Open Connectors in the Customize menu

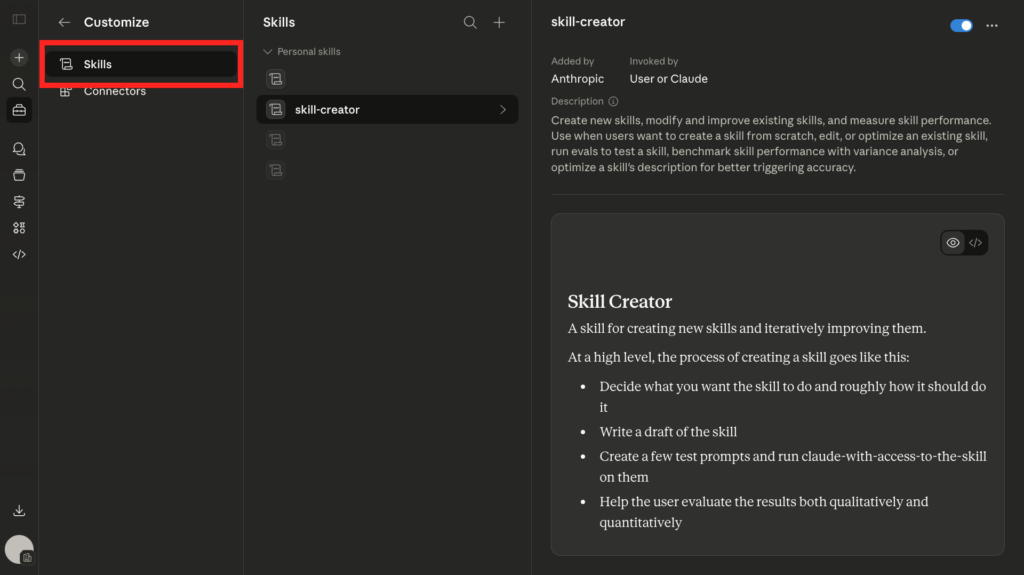point(114,92)
